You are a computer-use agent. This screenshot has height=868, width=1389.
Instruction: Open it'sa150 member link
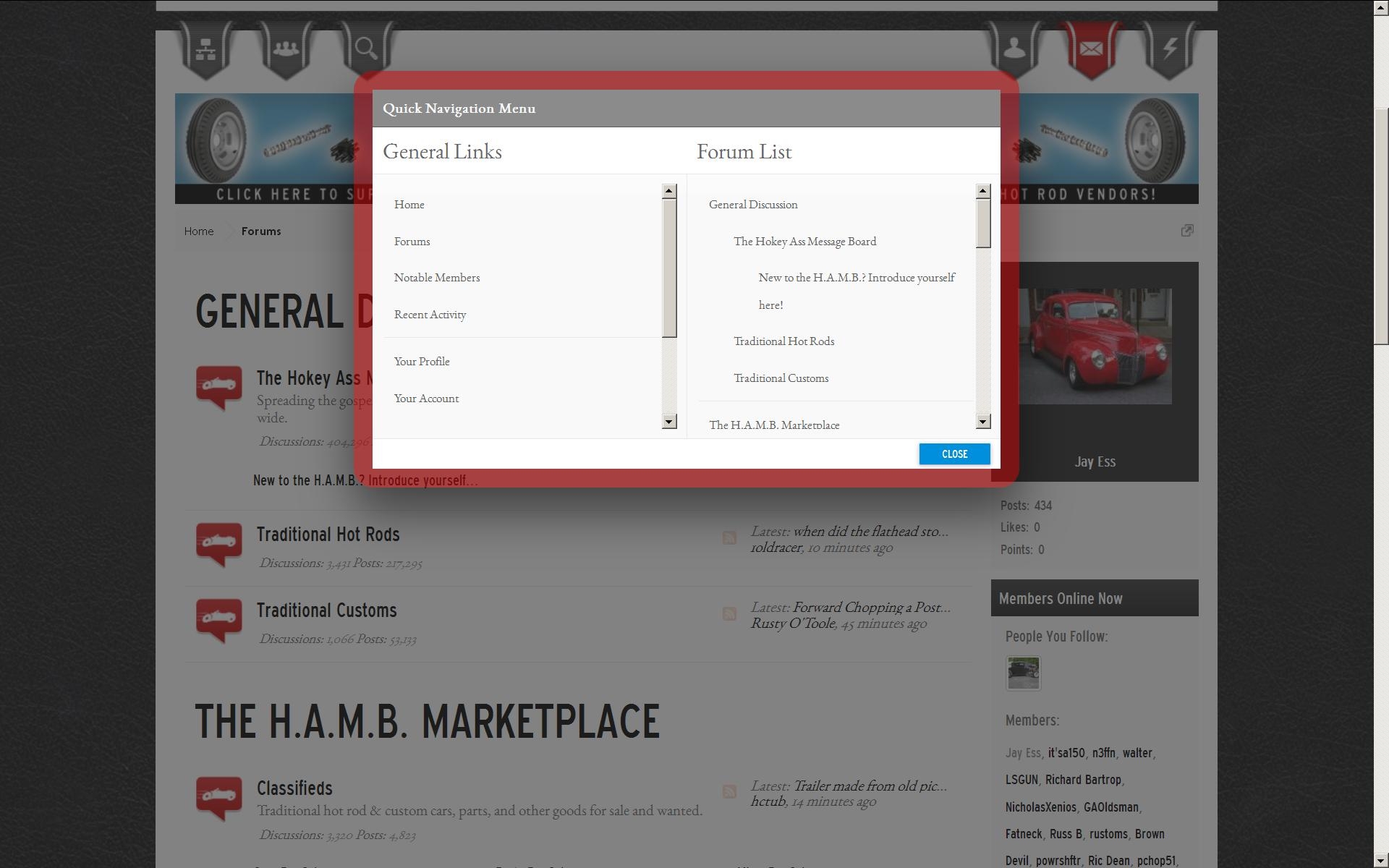click(1066, 753)
